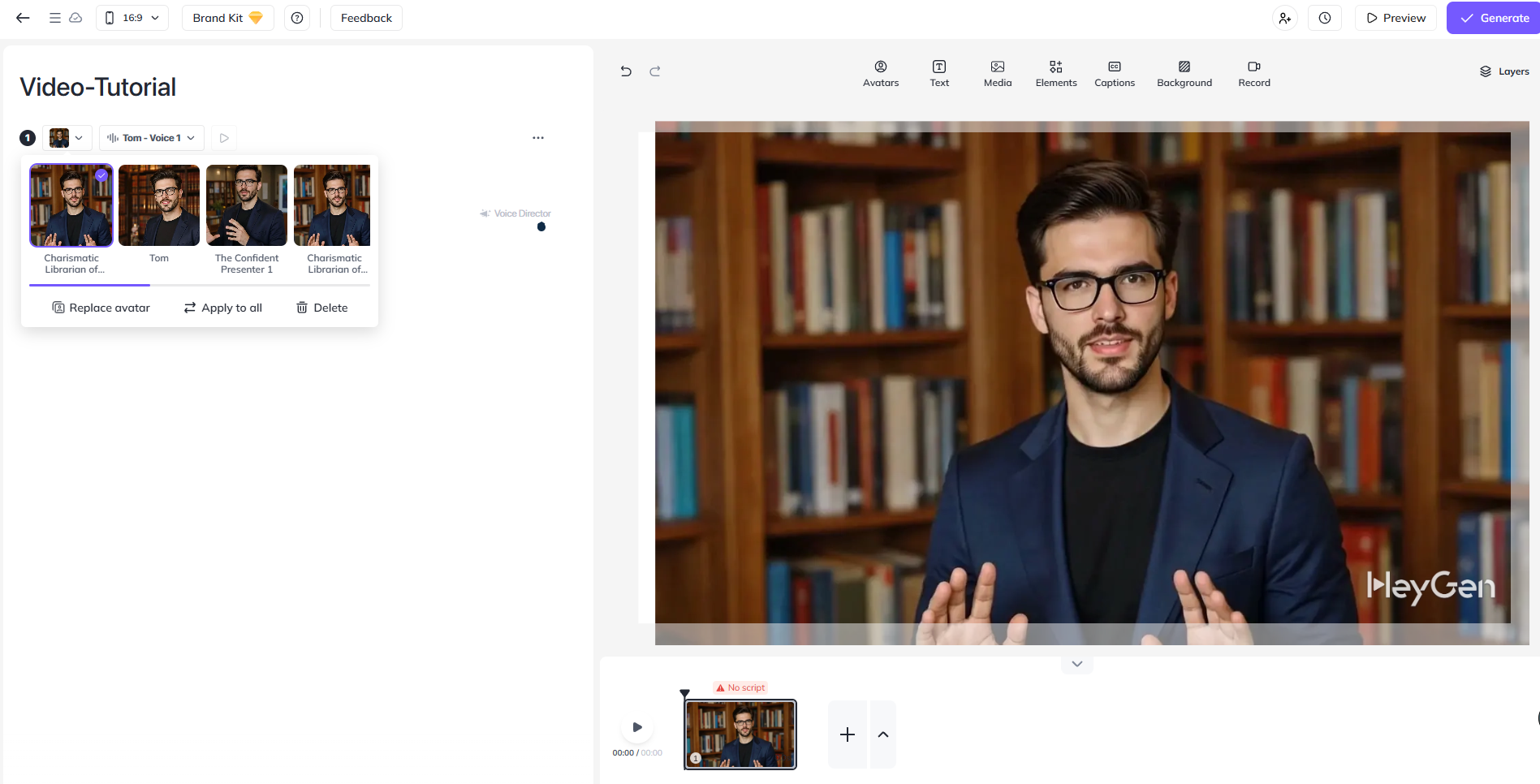Open the Media library
1540x784 pixels.
coord(997,73)
